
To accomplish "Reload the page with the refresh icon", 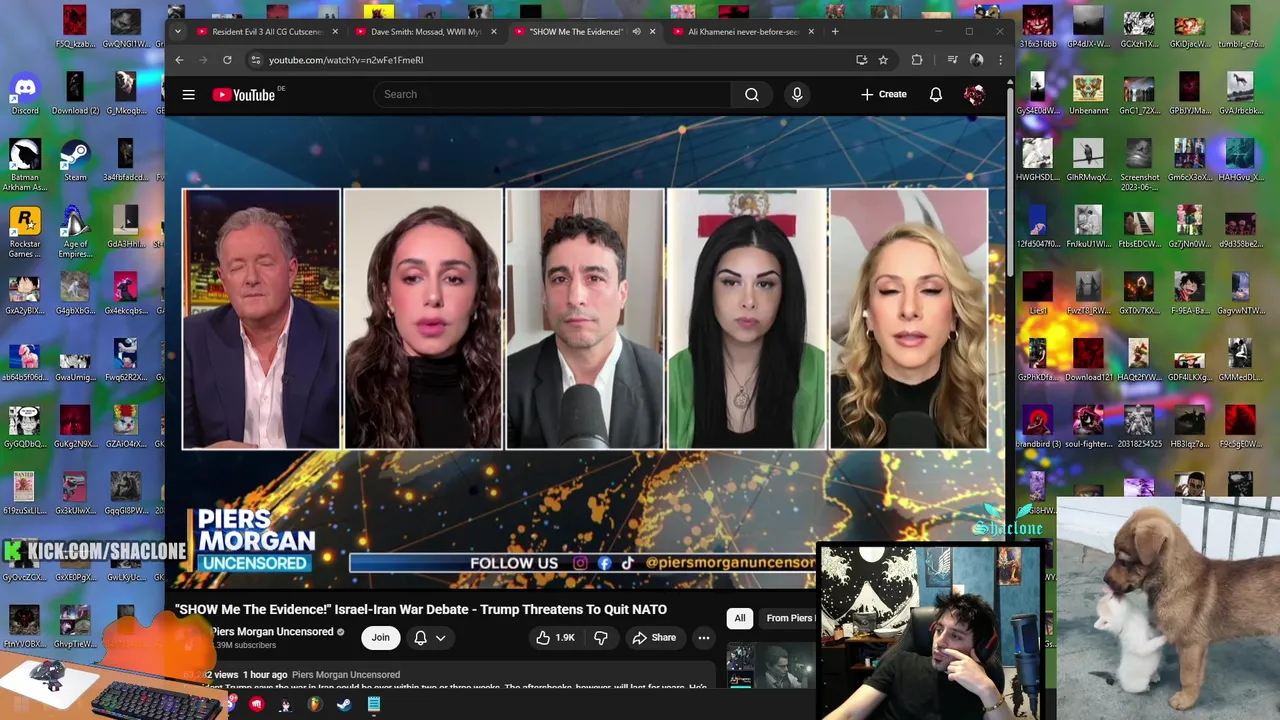I will tap(227, 60).
